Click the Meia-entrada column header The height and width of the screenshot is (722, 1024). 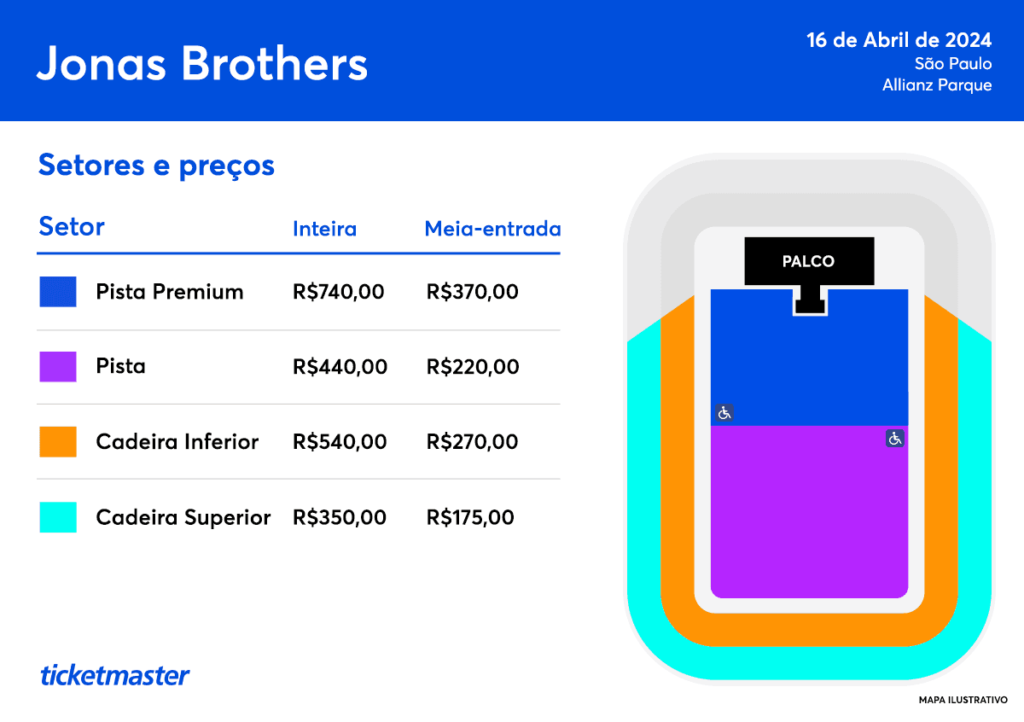[492, 229]
